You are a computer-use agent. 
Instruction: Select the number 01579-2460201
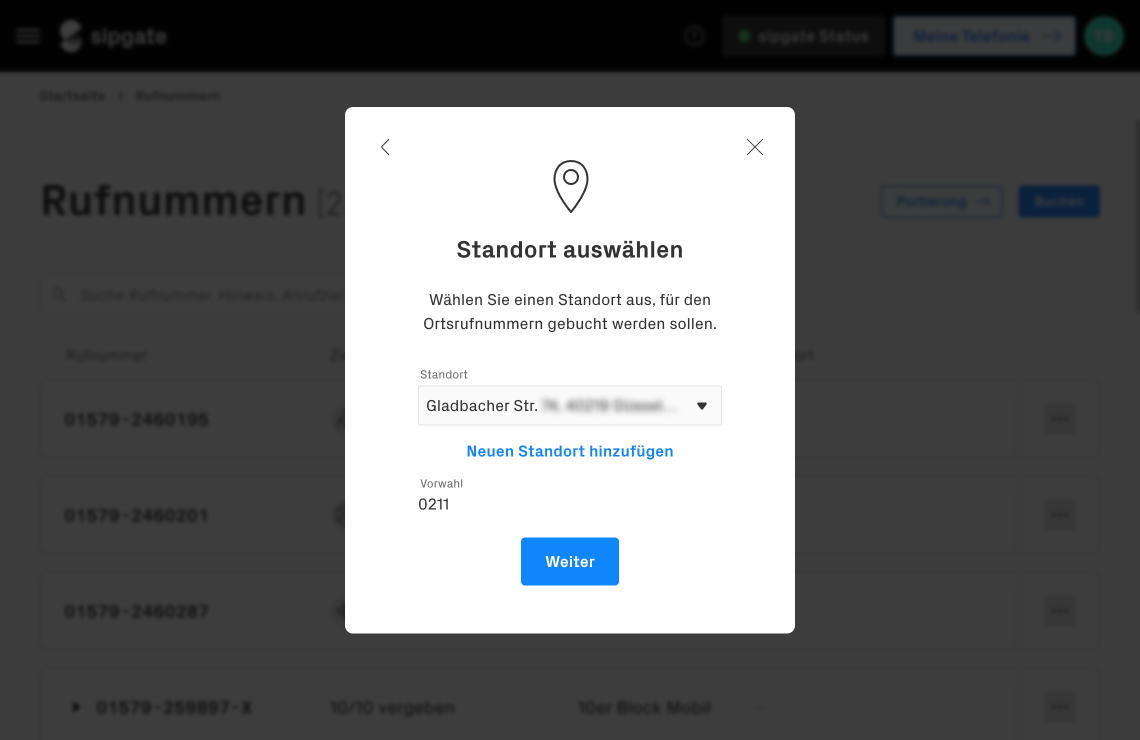[x=137, y=515]
